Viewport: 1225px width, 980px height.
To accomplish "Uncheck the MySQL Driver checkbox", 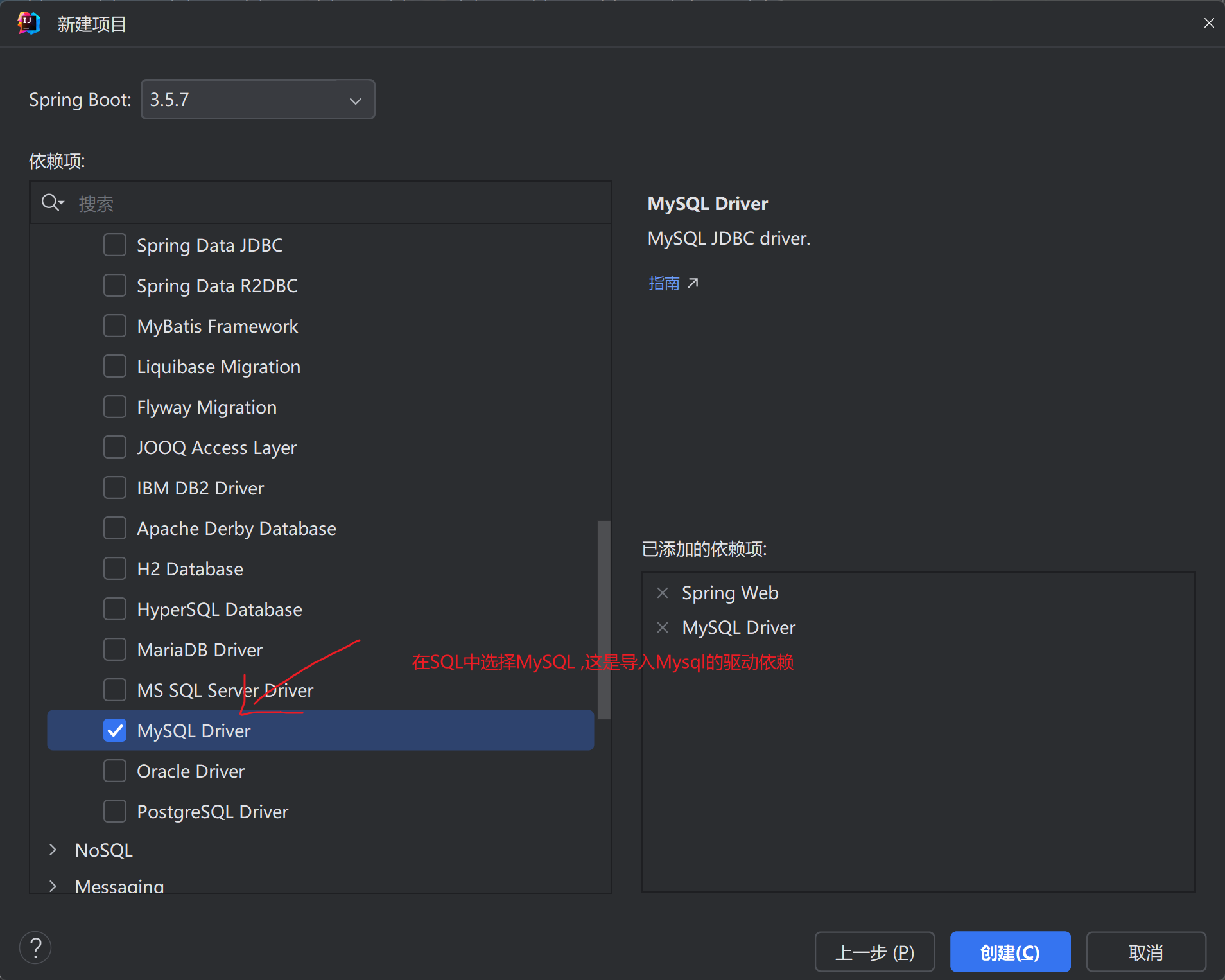I will [x=115, y=731].
